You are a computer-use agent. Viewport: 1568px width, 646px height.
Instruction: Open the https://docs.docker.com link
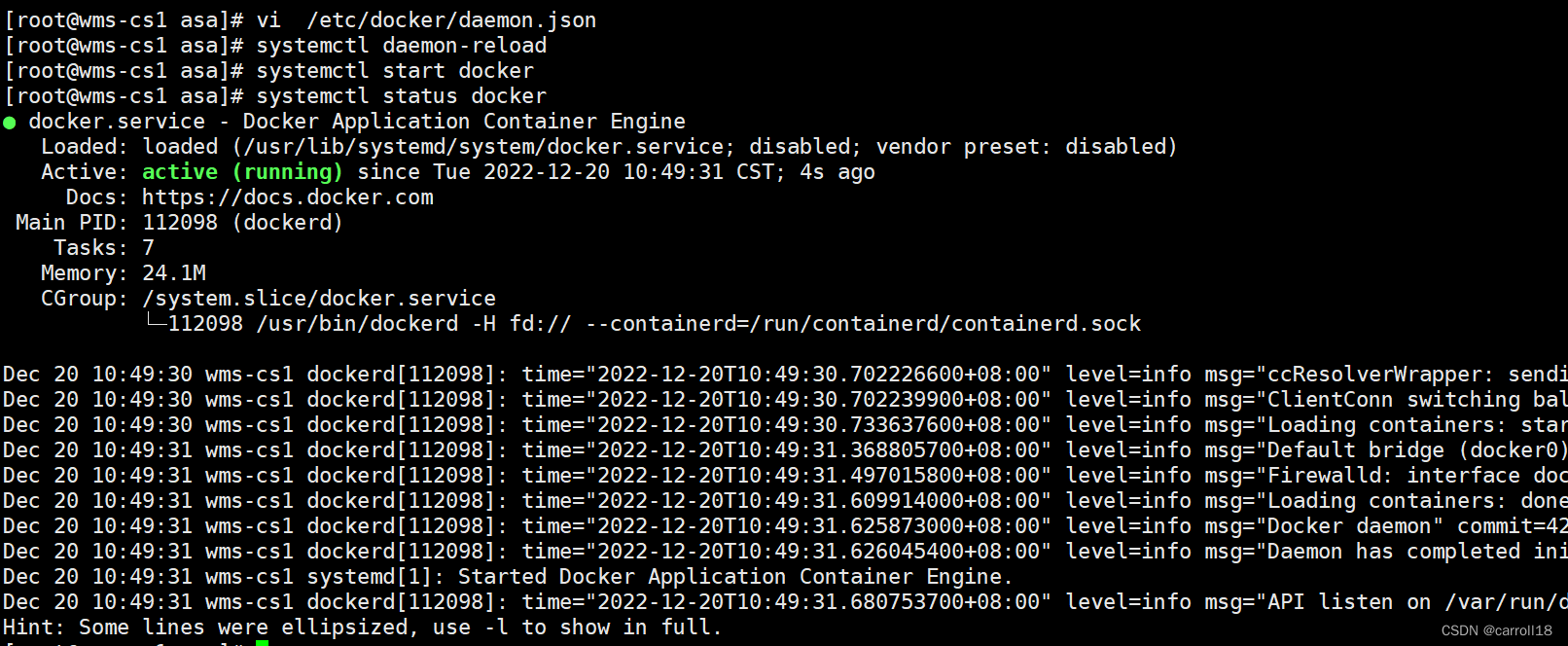(288, 197)
